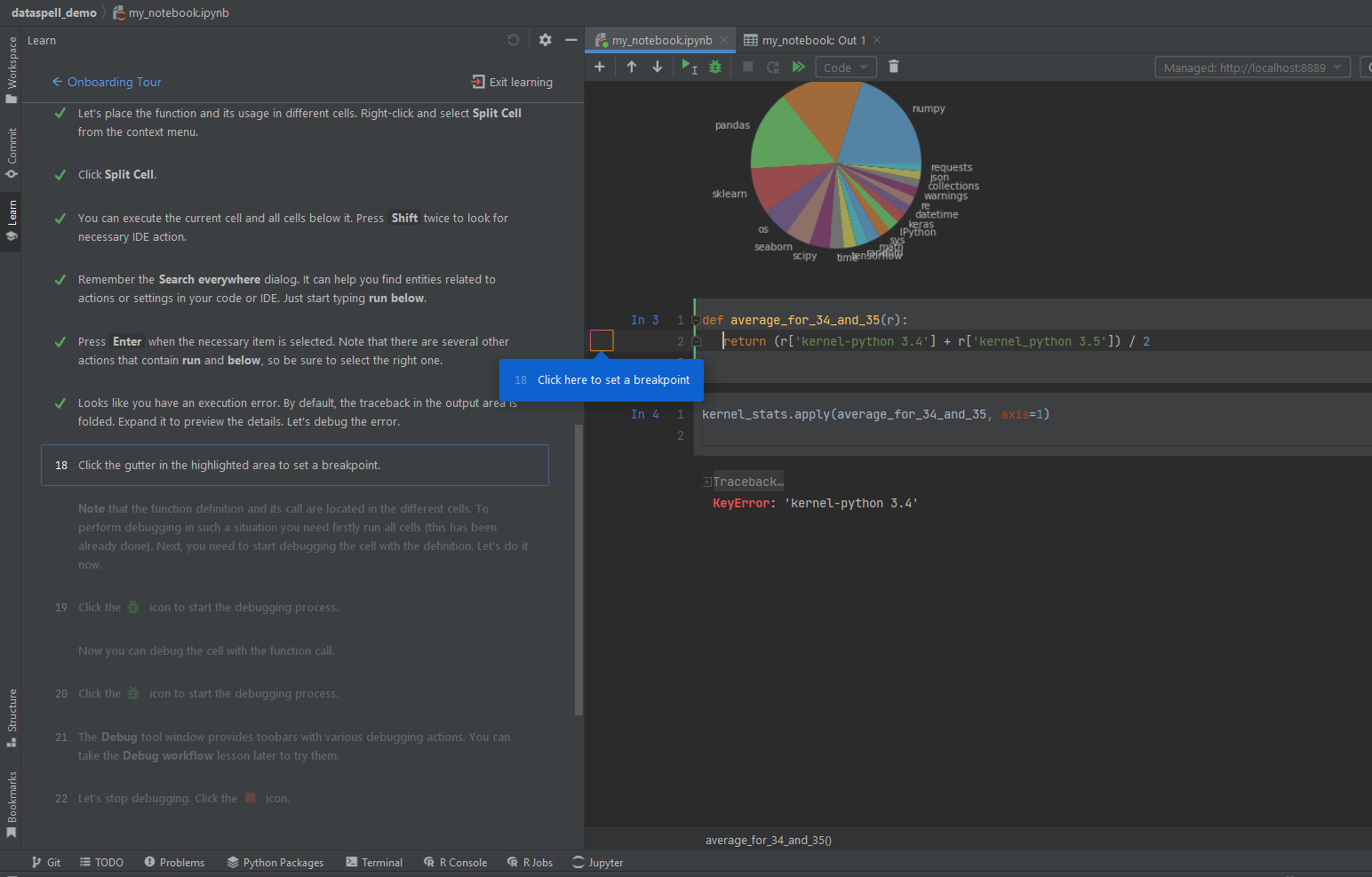This screenshot has height=877, width=1372.
Task: Open the Jupyter tool window
Action: point(597,862)
